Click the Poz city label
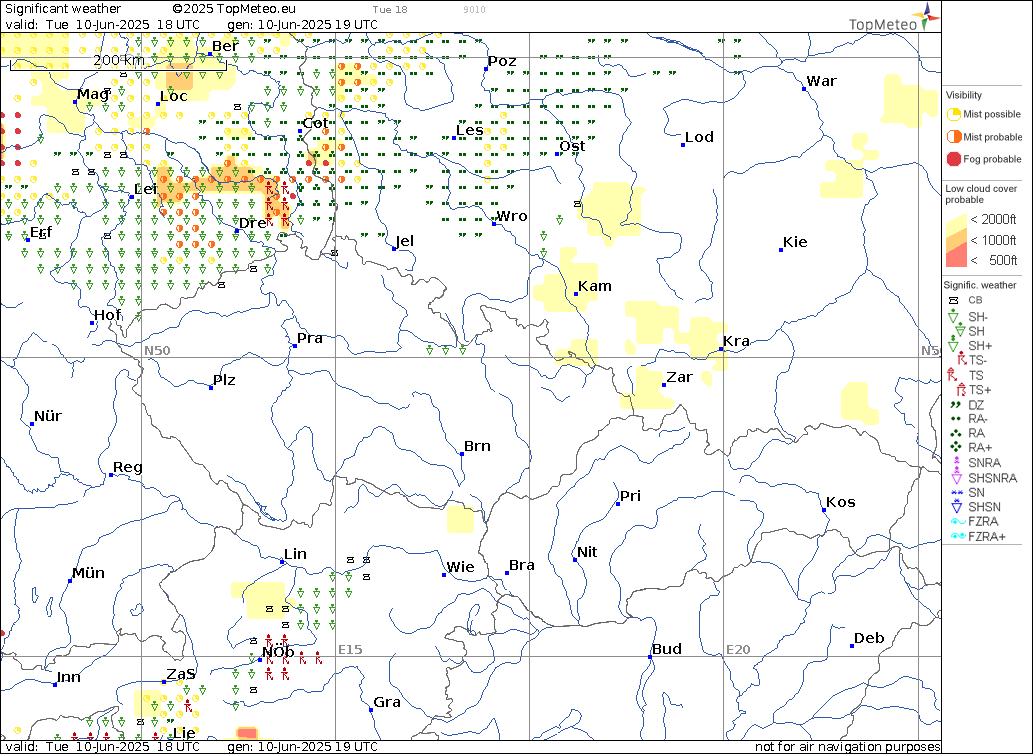 (502, 61)
